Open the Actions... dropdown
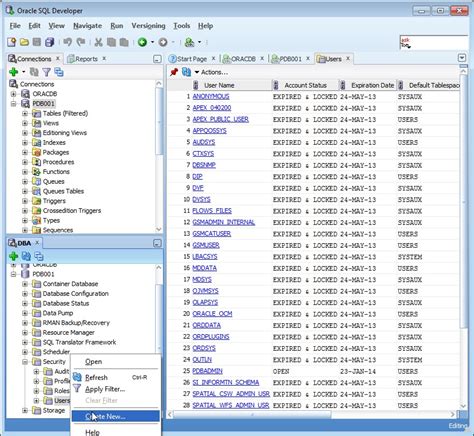474x436 pixels. pyautogui.click(x=211, y=72)
